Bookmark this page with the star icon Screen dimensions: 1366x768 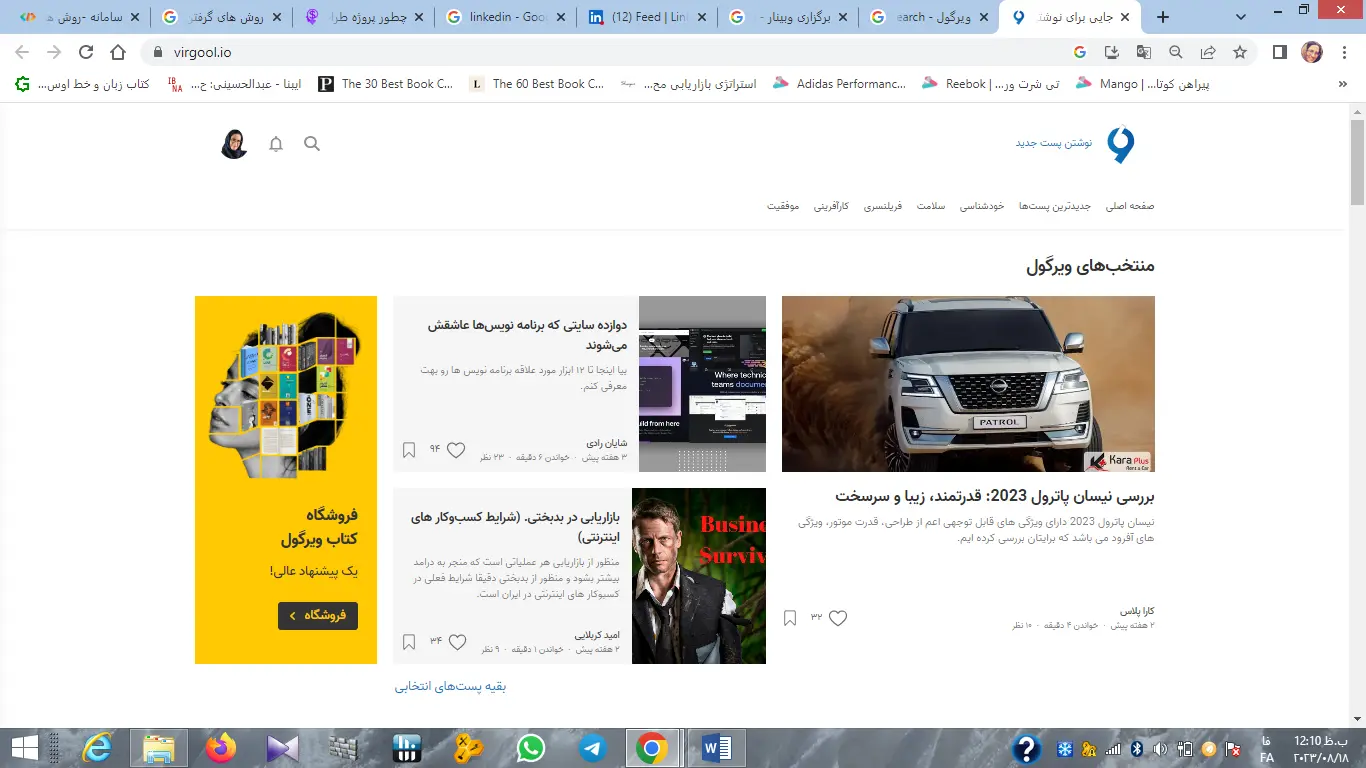1240,52
